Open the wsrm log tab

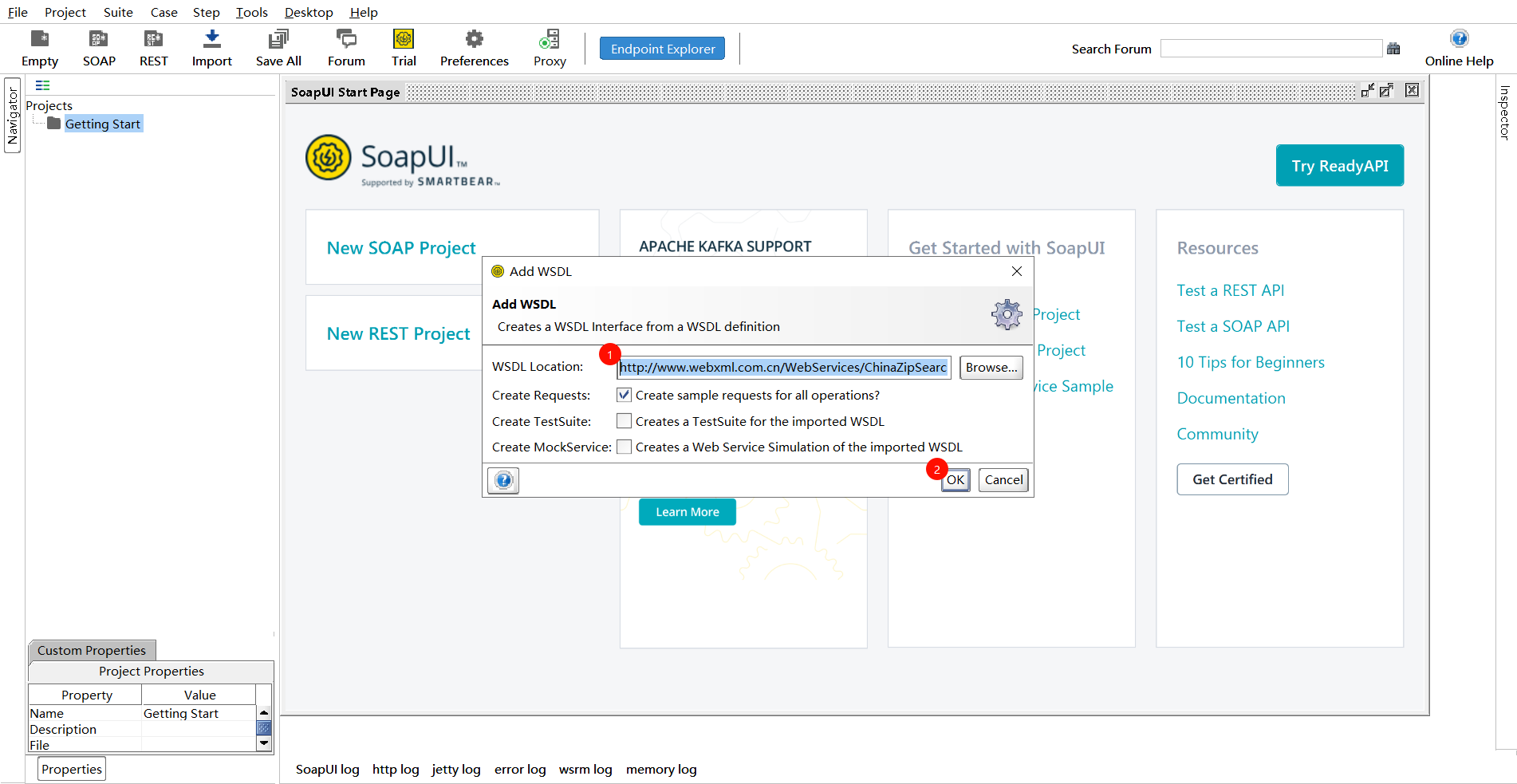click(585, 769)
